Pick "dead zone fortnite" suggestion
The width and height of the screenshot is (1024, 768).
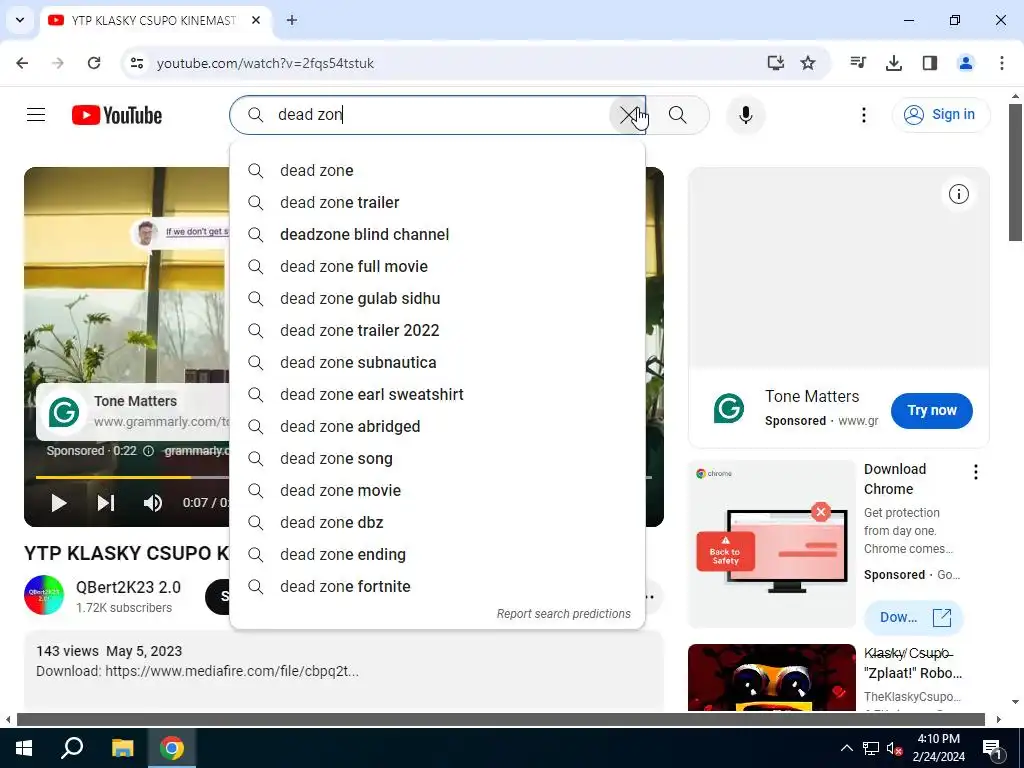[x=438, y=586]
